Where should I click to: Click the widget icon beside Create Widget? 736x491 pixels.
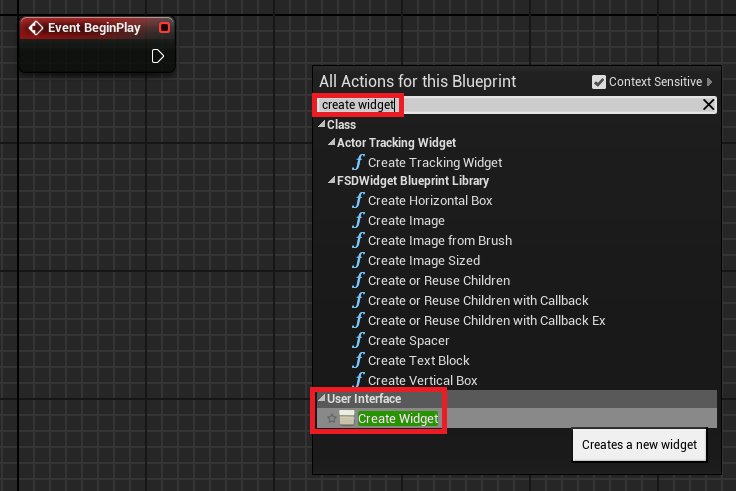346,418
